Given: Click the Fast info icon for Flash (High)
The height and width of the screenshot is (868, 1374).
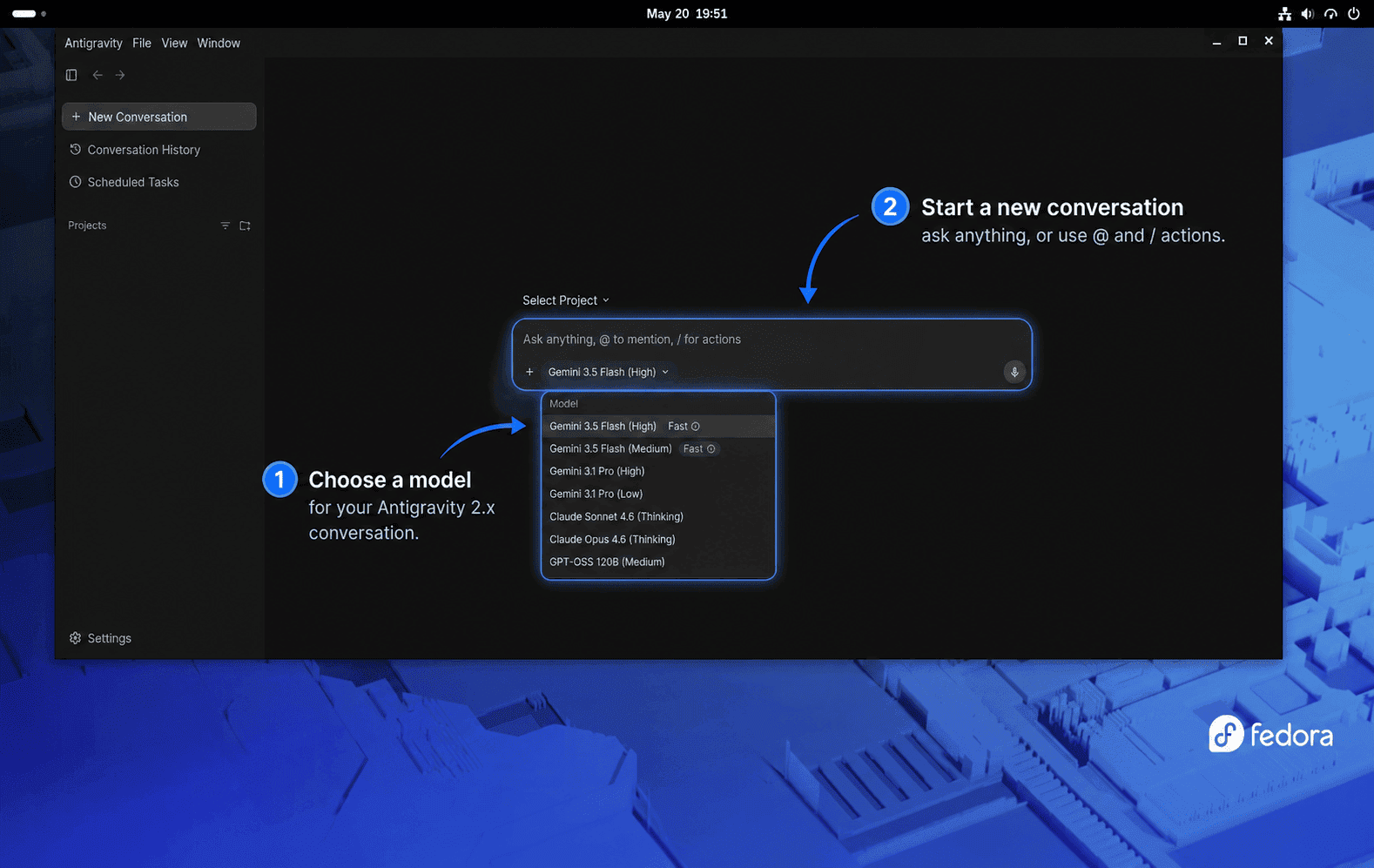Looking at the screenshot, I should pyautogui.click(x=696, y=427).
